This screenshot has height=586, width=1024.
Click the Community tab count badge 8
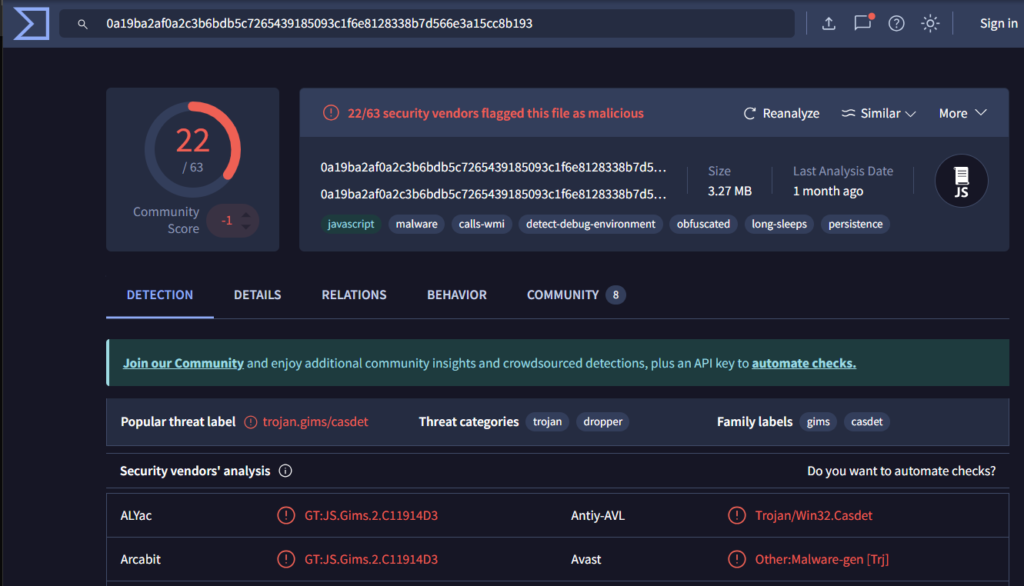coord(615,295)
